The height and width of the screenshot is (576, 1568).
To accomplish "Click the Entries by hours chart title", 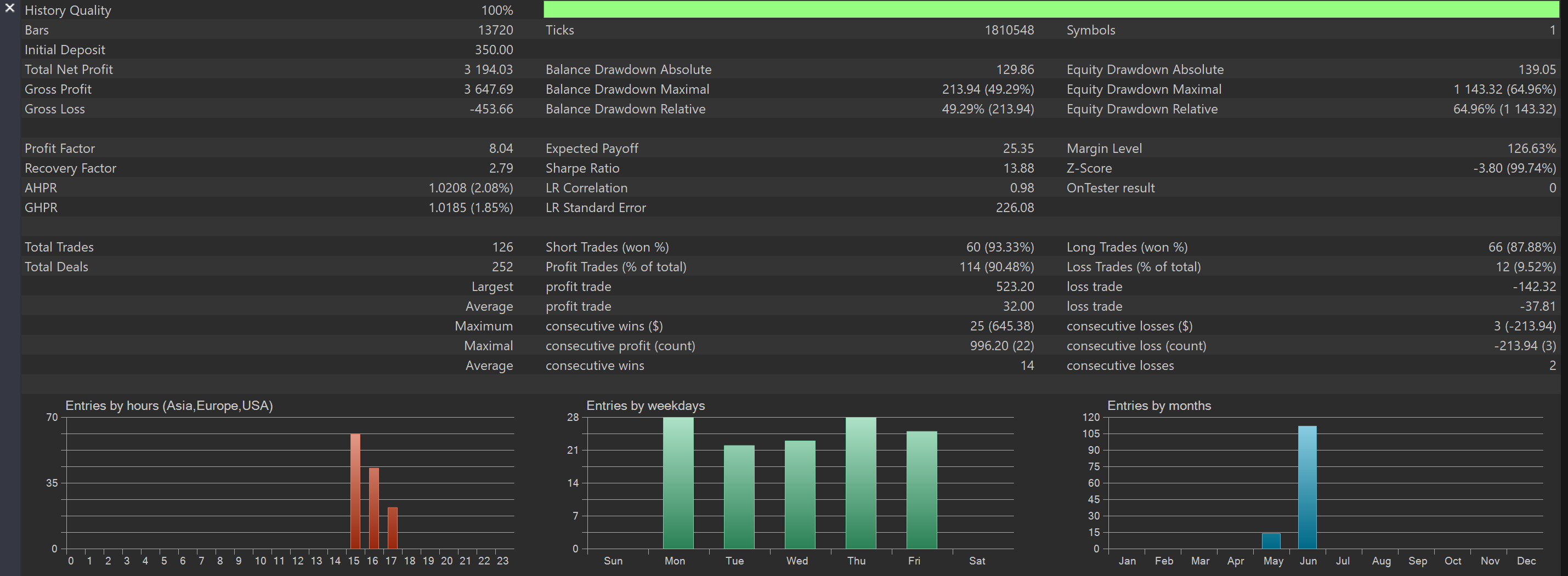I will 169,406.
